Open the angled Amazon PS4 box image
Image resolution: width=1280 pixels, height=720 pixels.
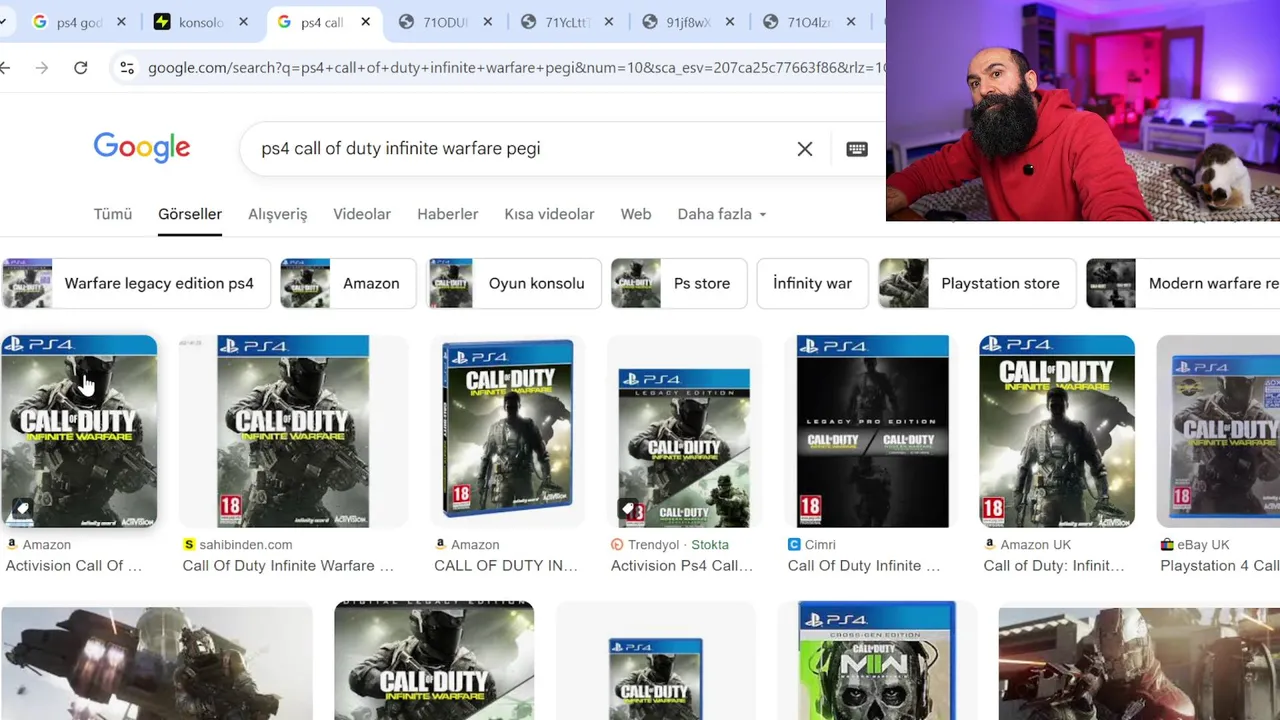[x=507, y=431]
